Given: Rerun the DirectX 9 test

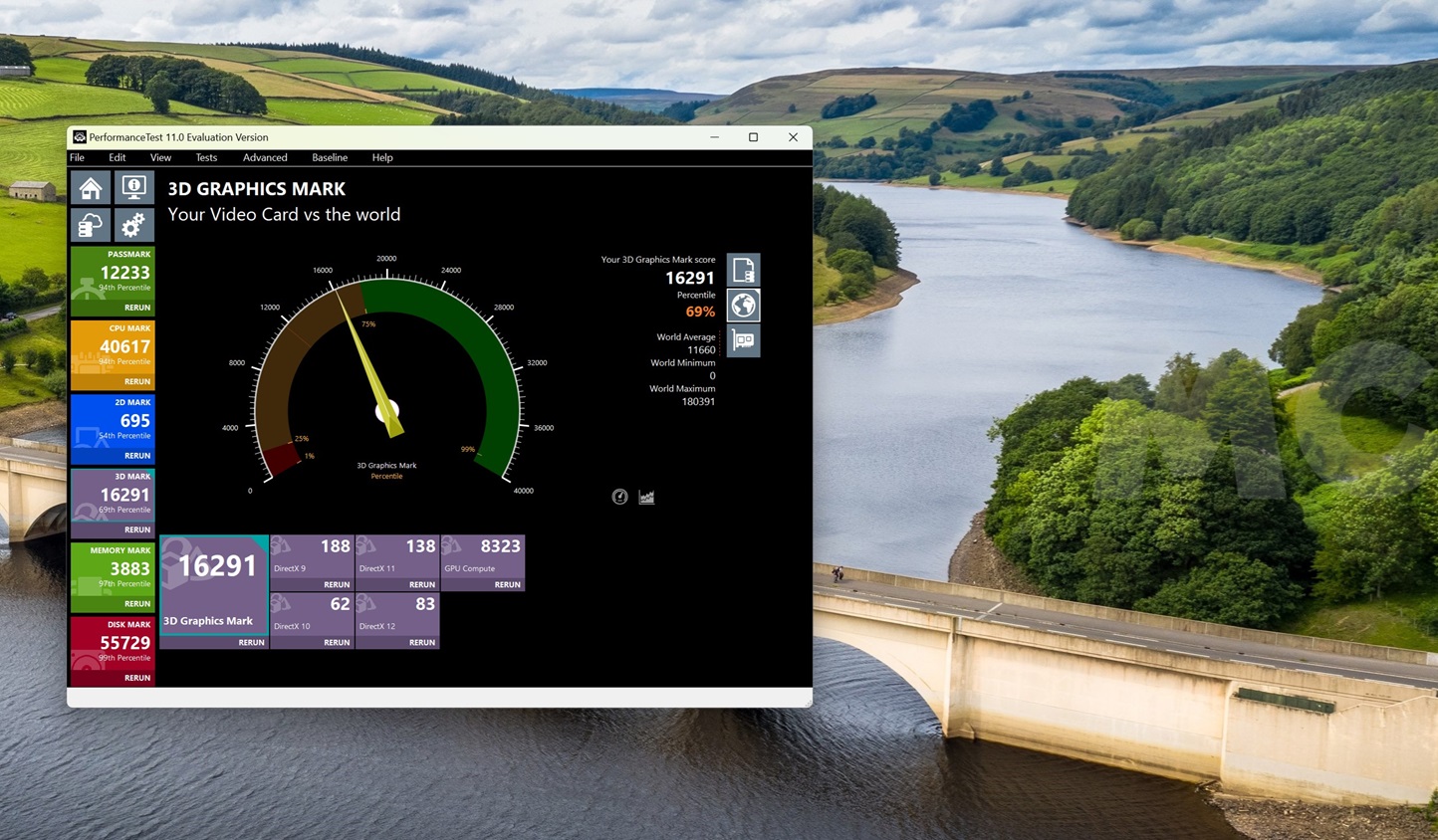Looking at the screenshot, I should (337, 584).
